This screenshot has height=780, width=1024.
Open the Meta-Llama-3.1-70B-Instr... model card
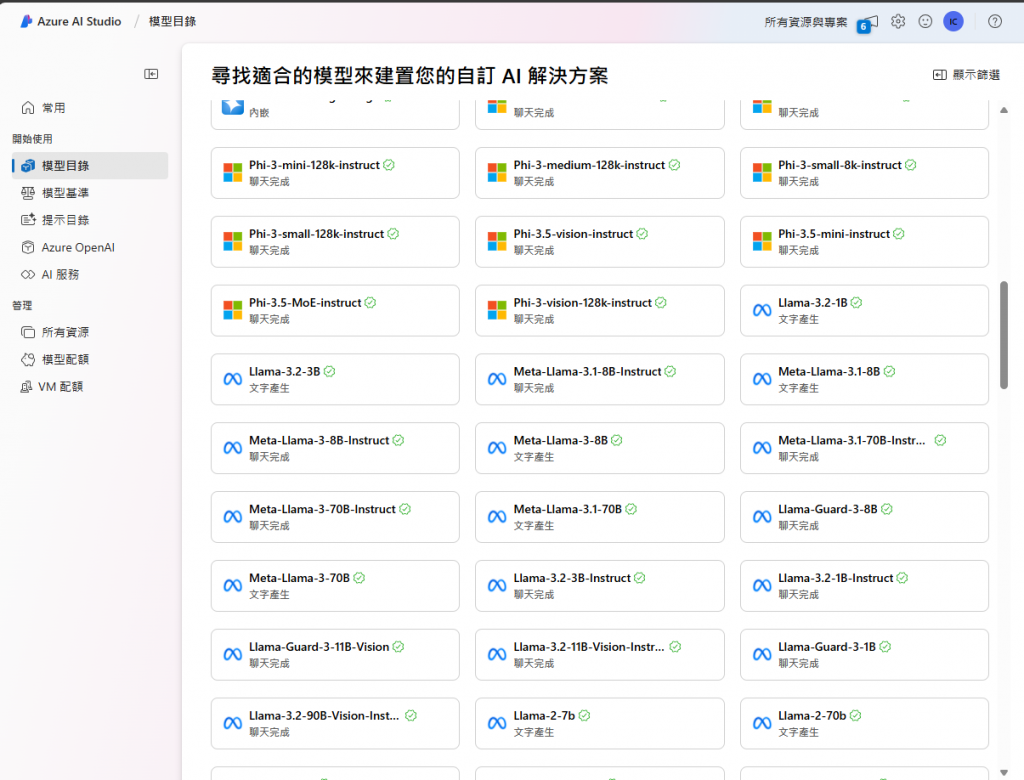click(x=864, y=448)
